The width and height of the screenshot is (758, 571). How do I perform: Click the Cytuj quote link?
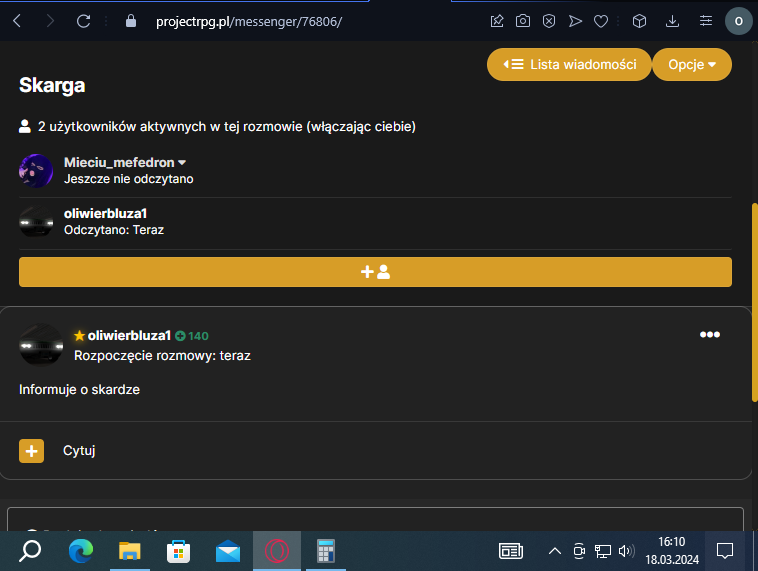pyautogui.click(x=79, y=451)
